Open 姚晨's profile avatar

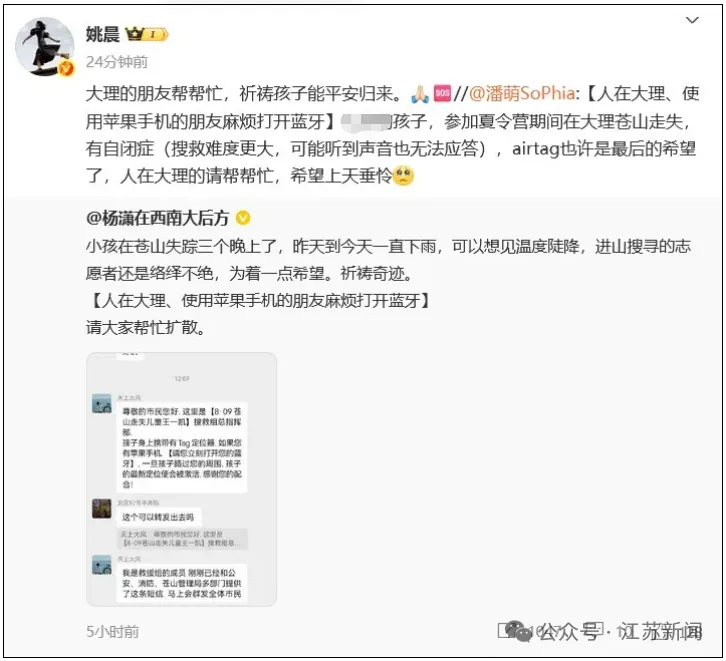(44, 46)
